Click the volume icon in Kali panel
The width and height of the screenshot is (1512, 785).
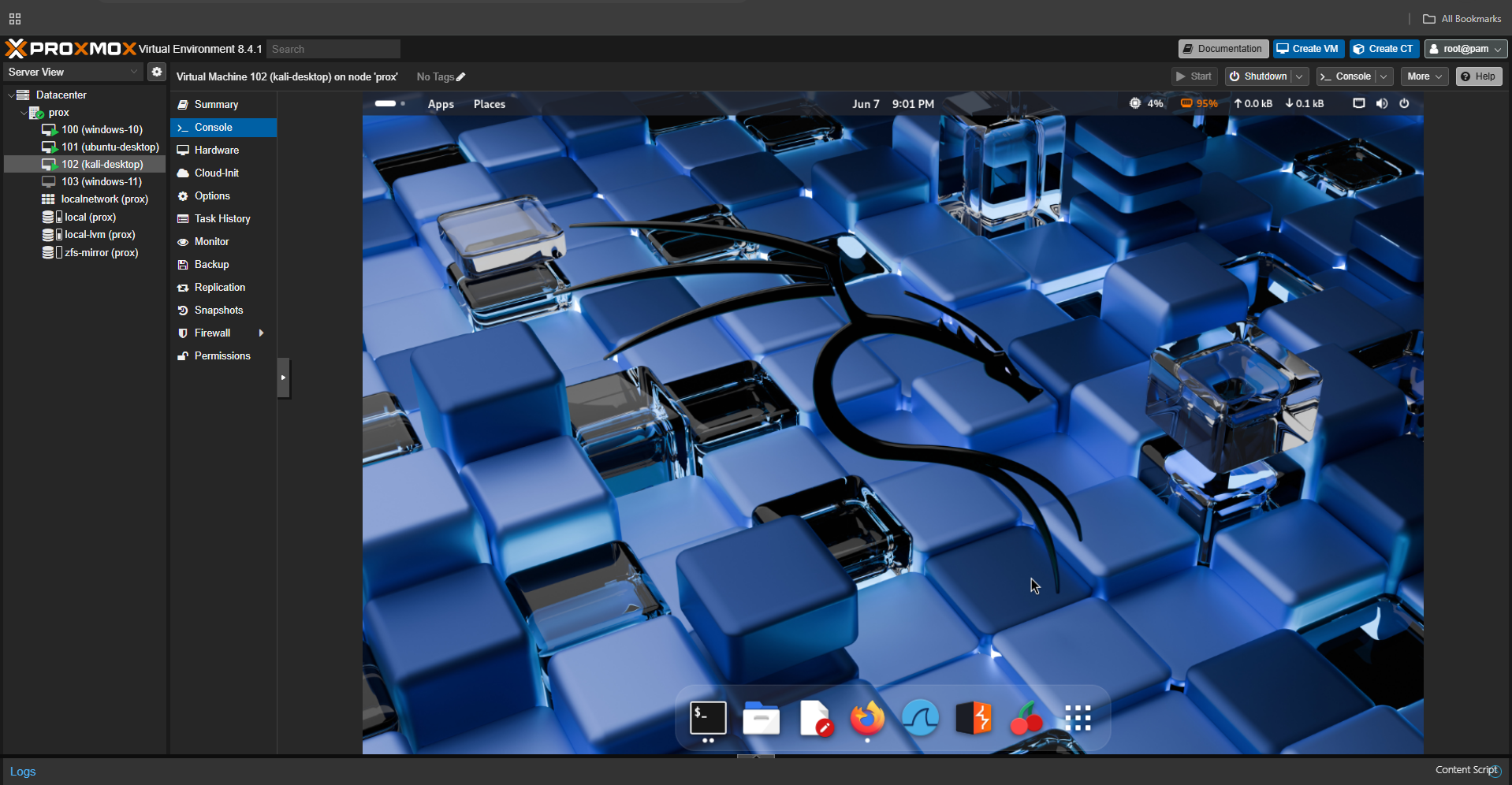(x=1382, y=103)
